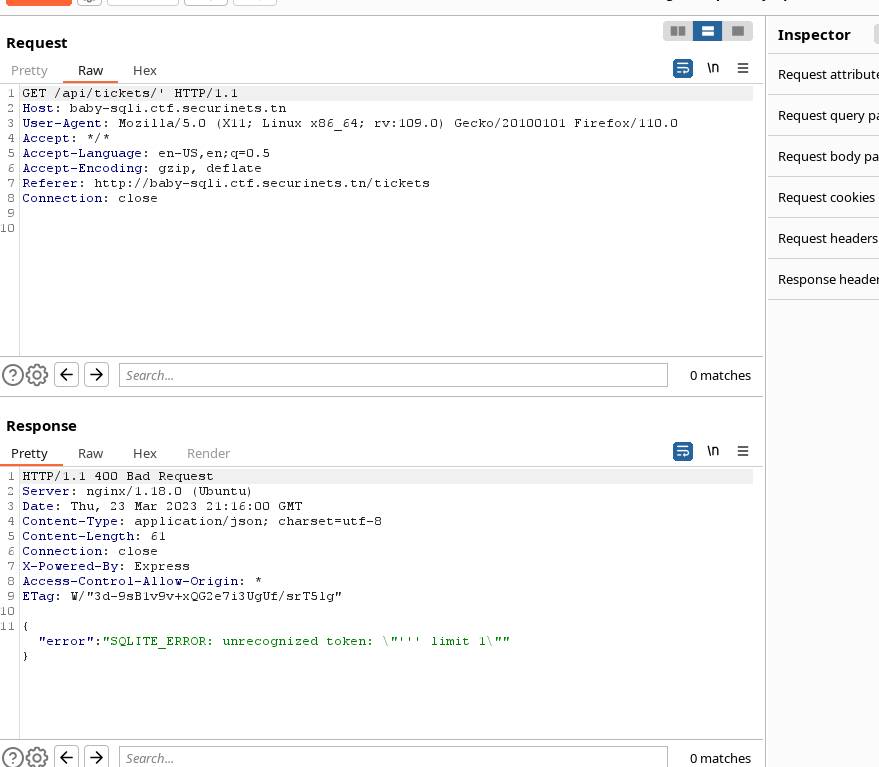Open the Request panel options menu

743,68
